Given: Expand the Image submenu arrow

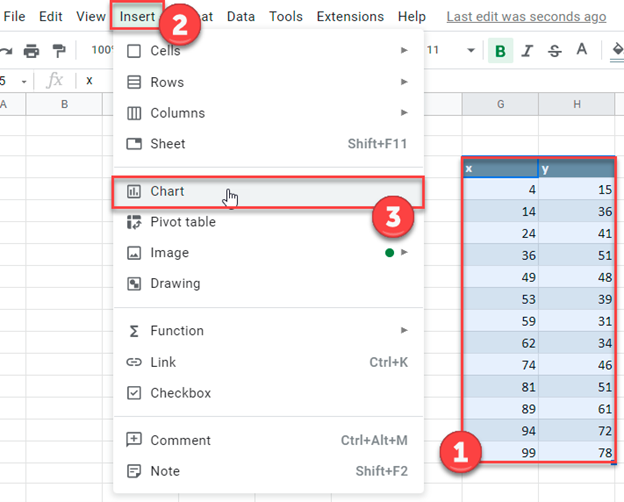Looking at the screenshot, I should [x=404, y=252].
